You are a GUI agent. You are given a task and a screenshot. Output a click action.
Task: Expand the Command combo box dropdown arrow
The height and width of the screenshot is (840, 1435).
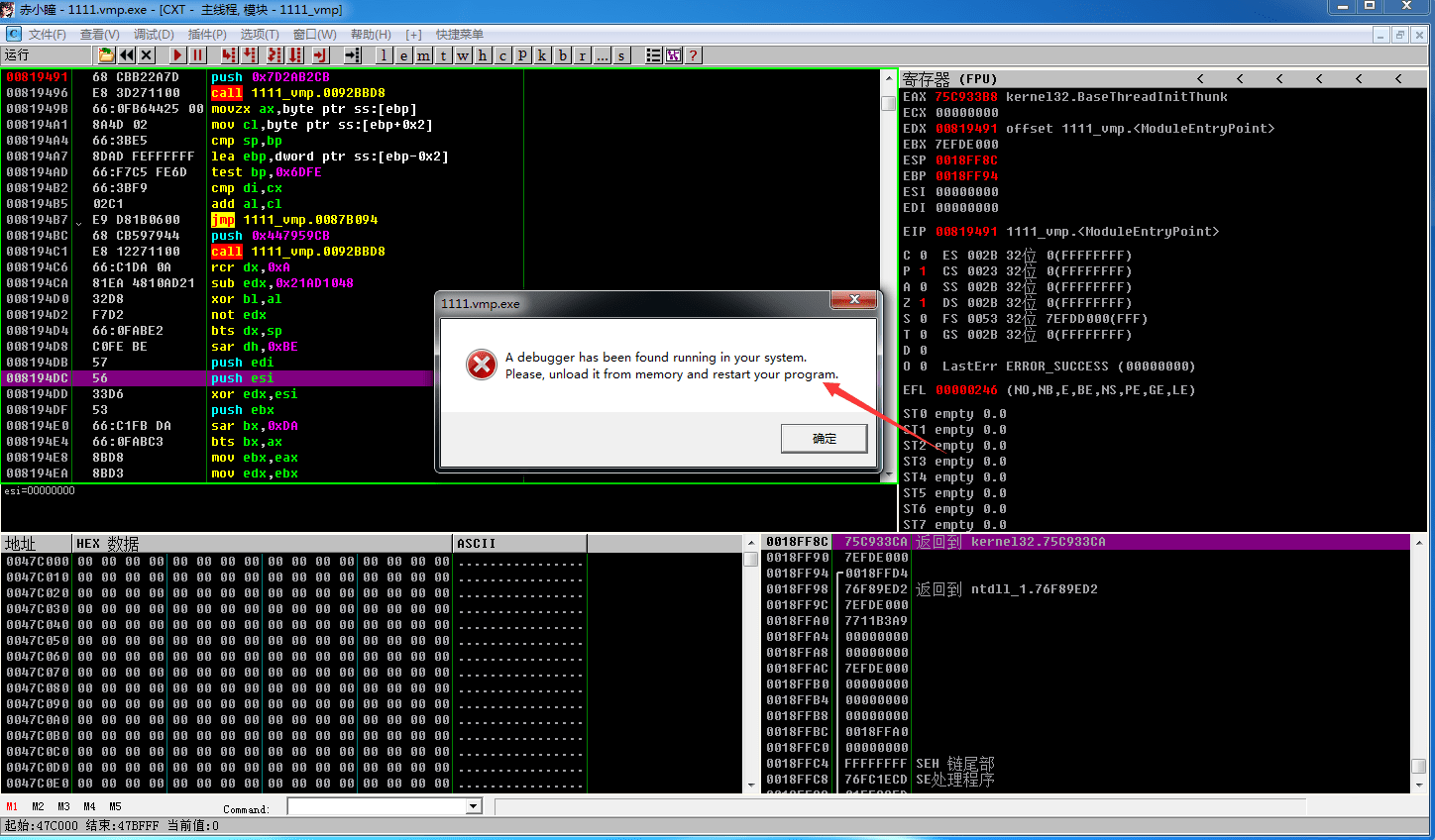click(x=474, y=806)
